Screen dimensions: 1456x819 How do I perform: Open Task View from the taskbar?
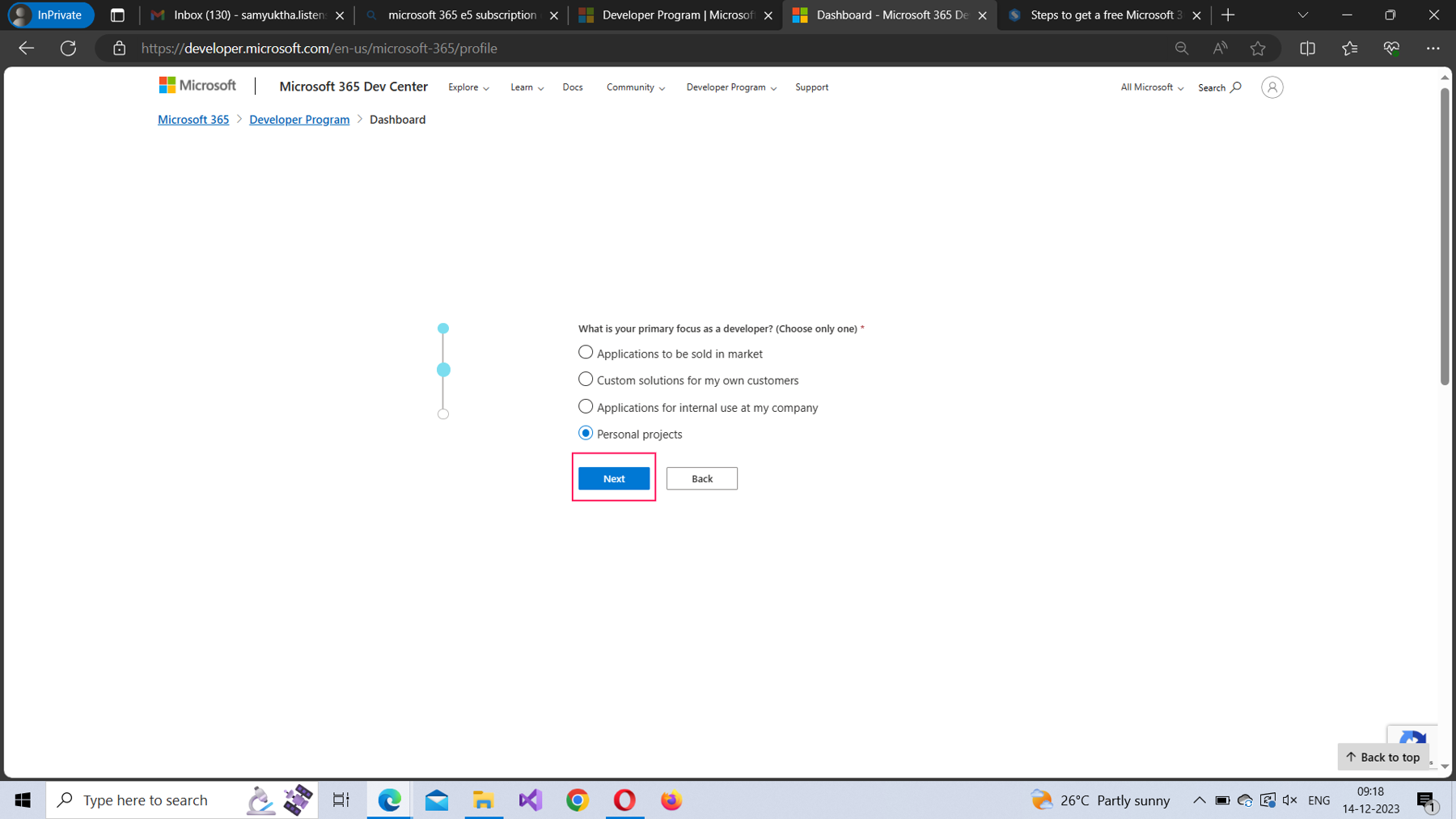click(341, 800)
